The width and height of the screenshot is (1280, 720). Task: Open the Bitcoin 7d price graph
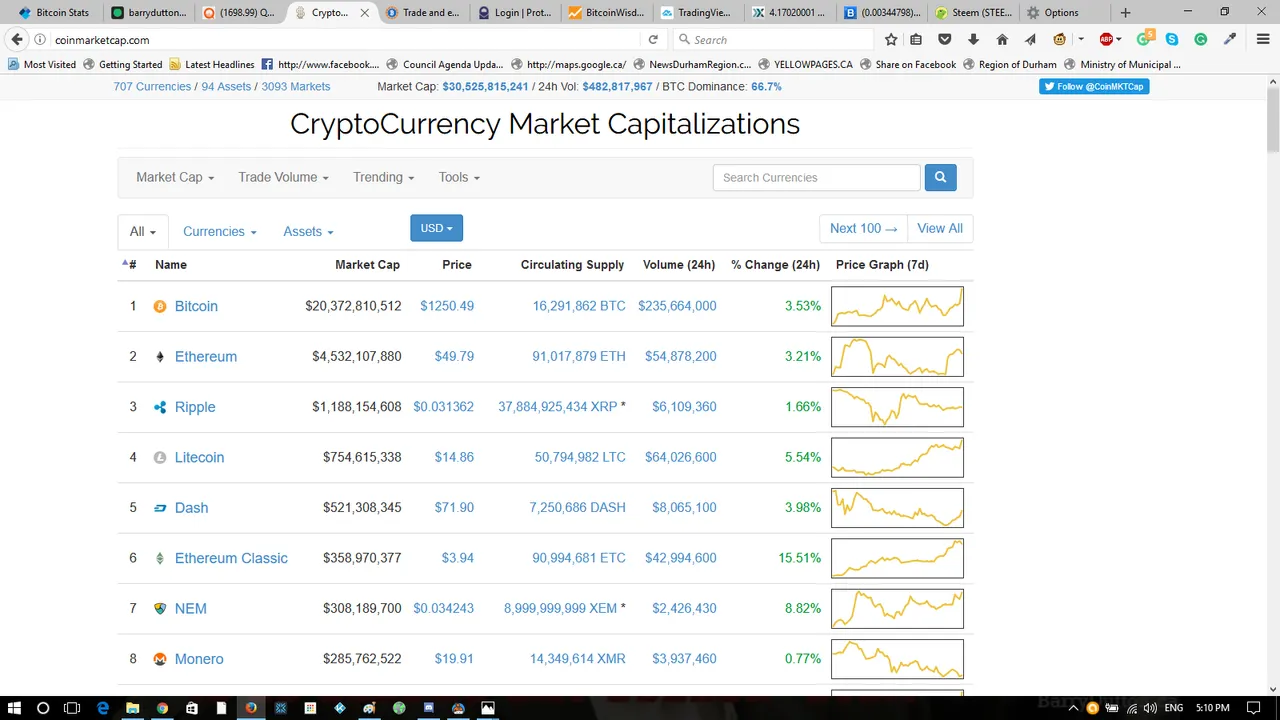click(x=897, y=306)
